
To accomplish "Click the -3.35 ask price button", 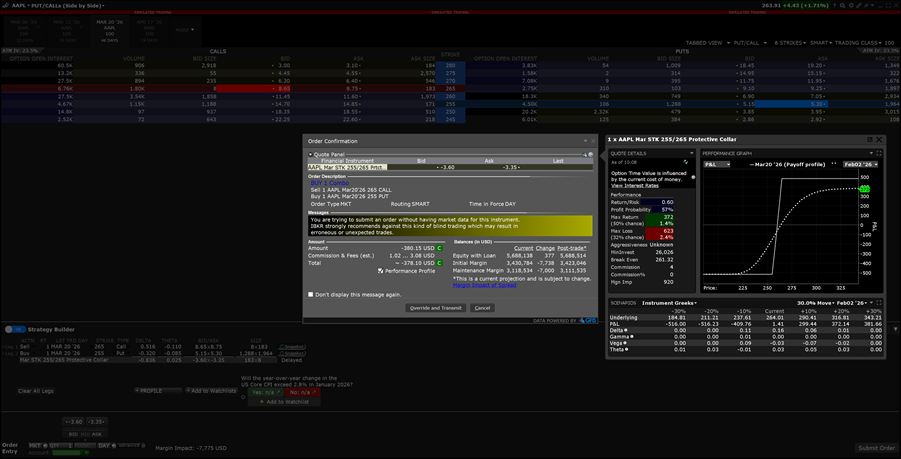I will pyautogui.click(x=97, y=421).
